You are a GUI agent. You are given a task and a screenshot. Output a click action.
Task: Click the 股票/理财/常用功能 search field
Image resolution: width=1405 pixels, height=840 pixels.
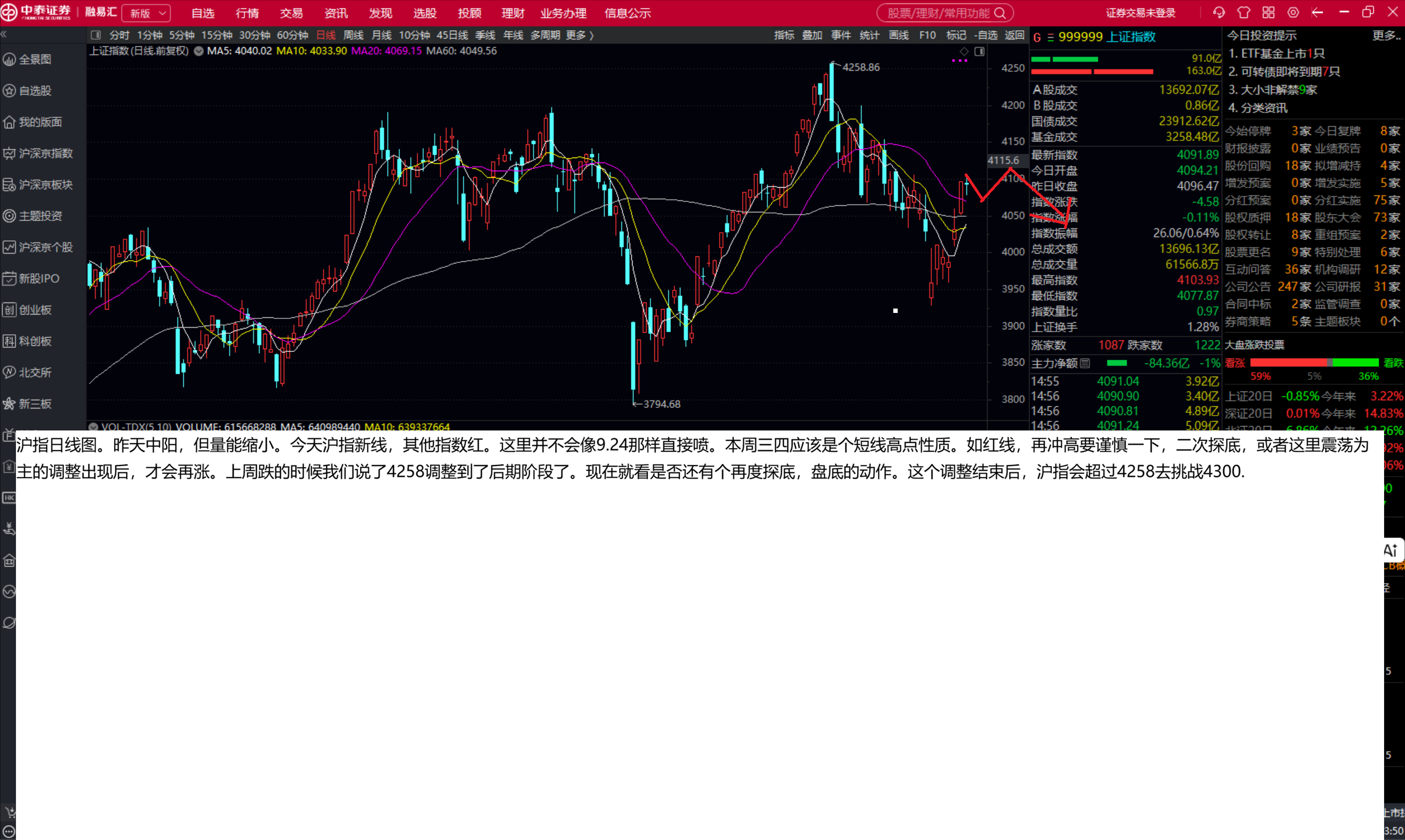[945, 13]
